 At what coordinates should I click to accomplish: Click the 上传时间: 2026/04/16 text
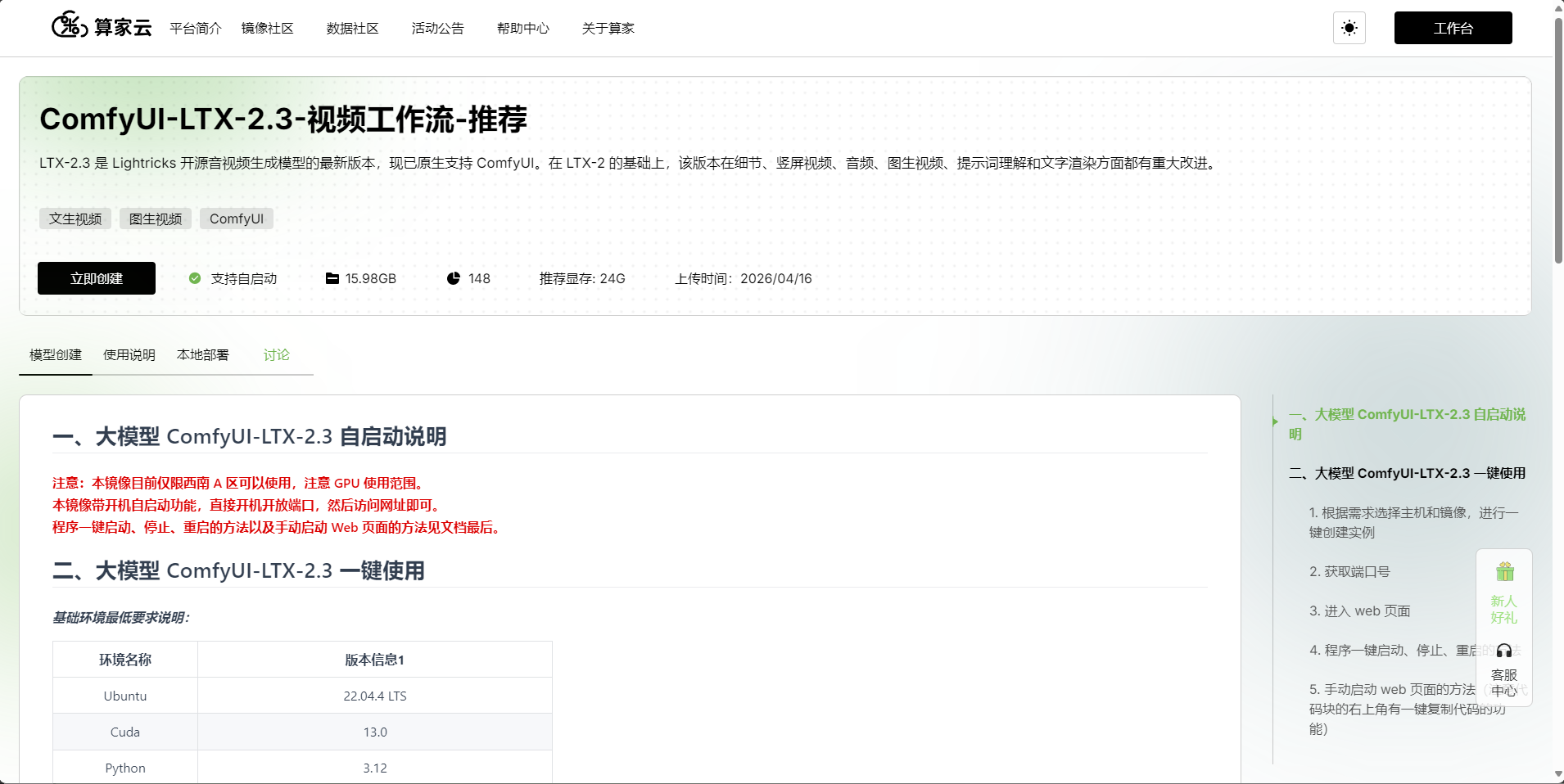[x=744, y=278]
